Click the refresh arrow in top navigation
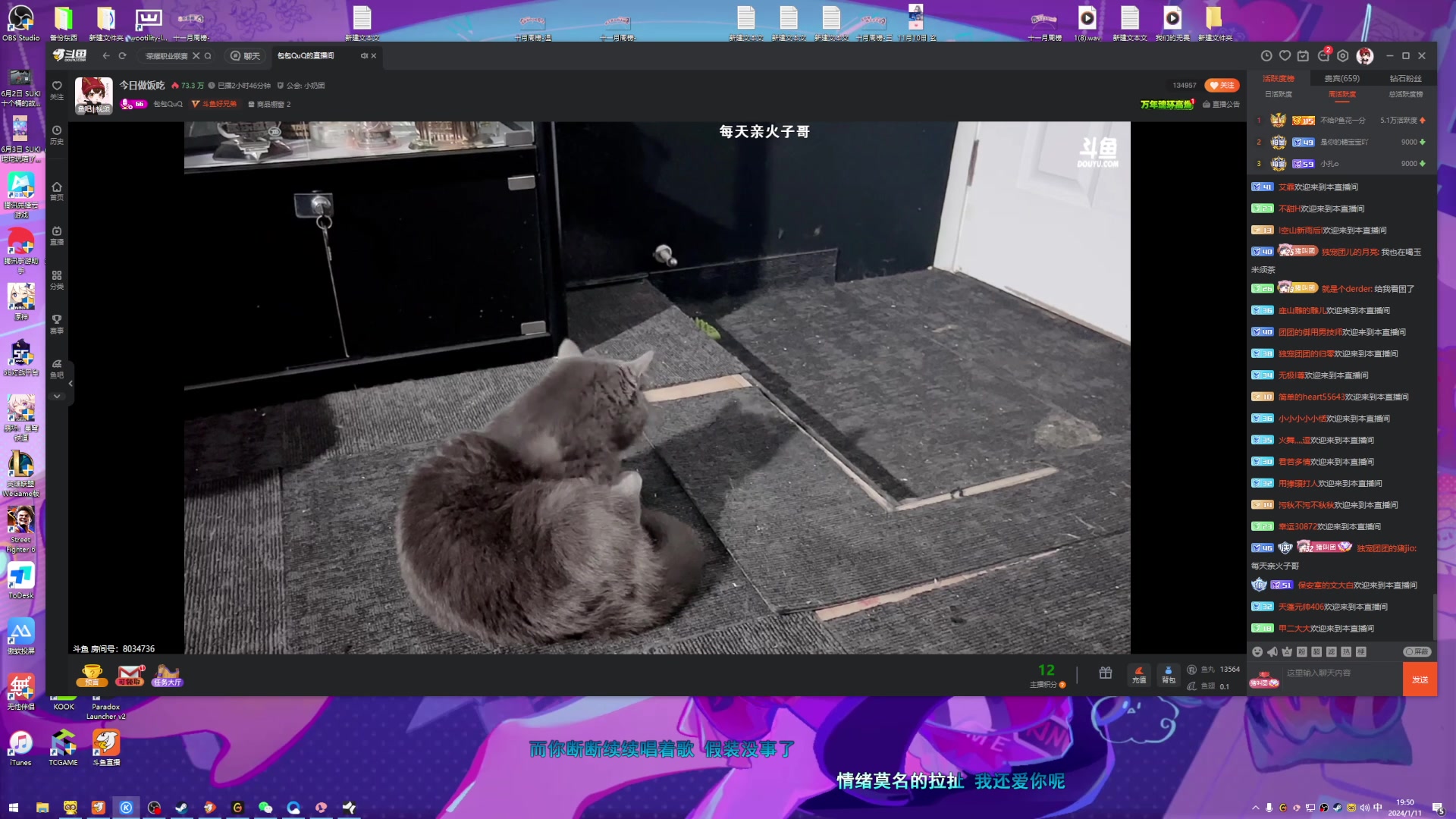 [x=122, y=56]
